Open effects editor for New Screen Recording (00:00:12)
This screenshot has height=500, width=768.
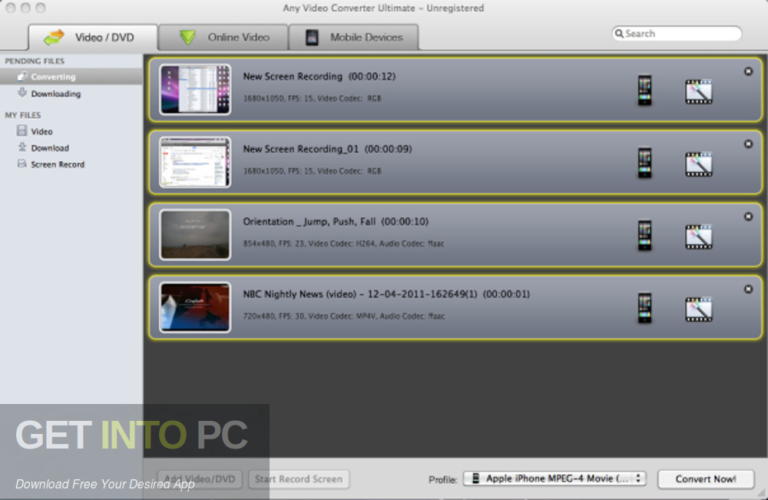[698, 92]
